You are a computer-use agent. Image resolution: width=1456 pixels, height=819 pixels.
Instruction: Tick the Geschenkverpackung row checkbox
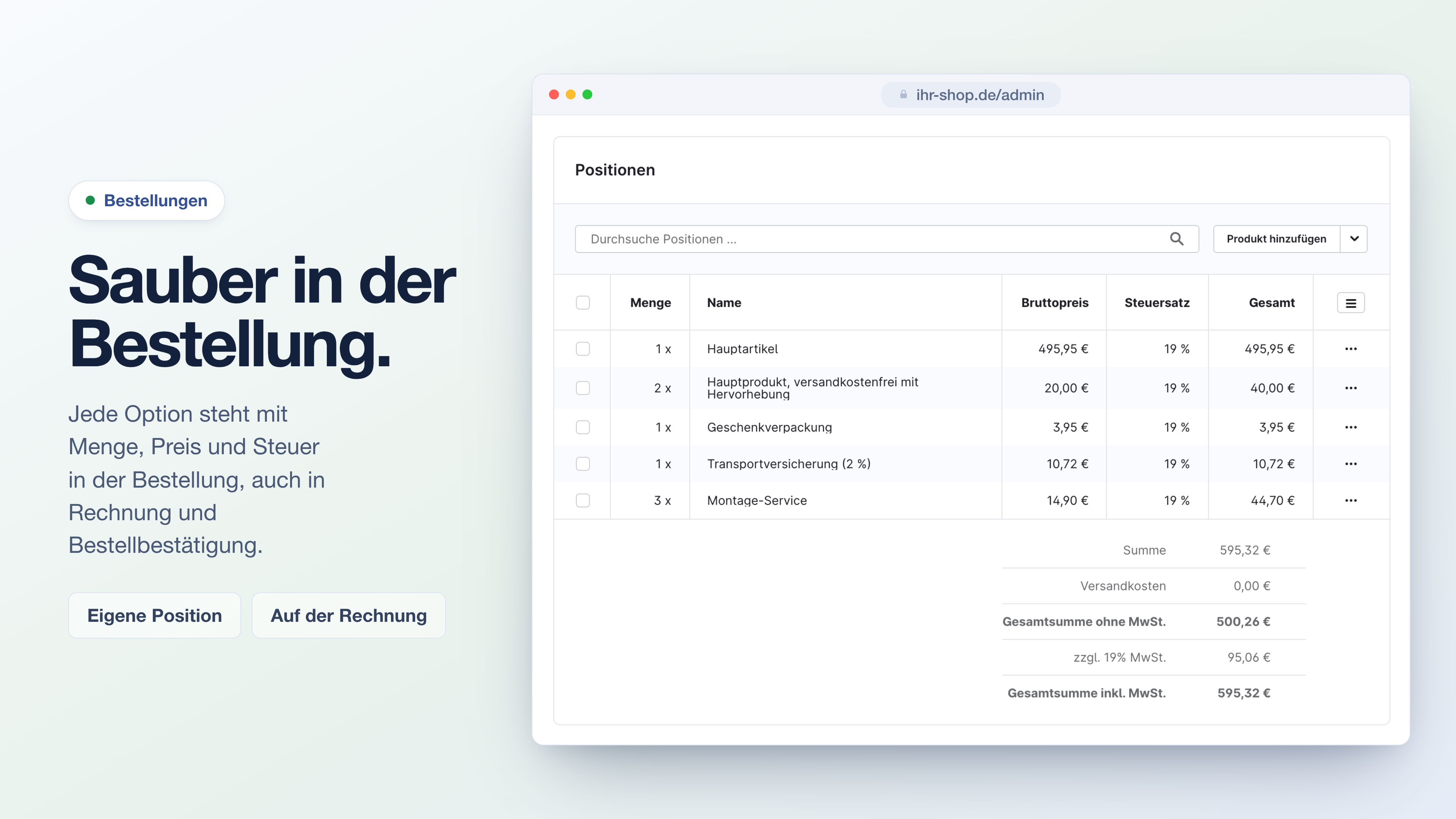(583, 427)
